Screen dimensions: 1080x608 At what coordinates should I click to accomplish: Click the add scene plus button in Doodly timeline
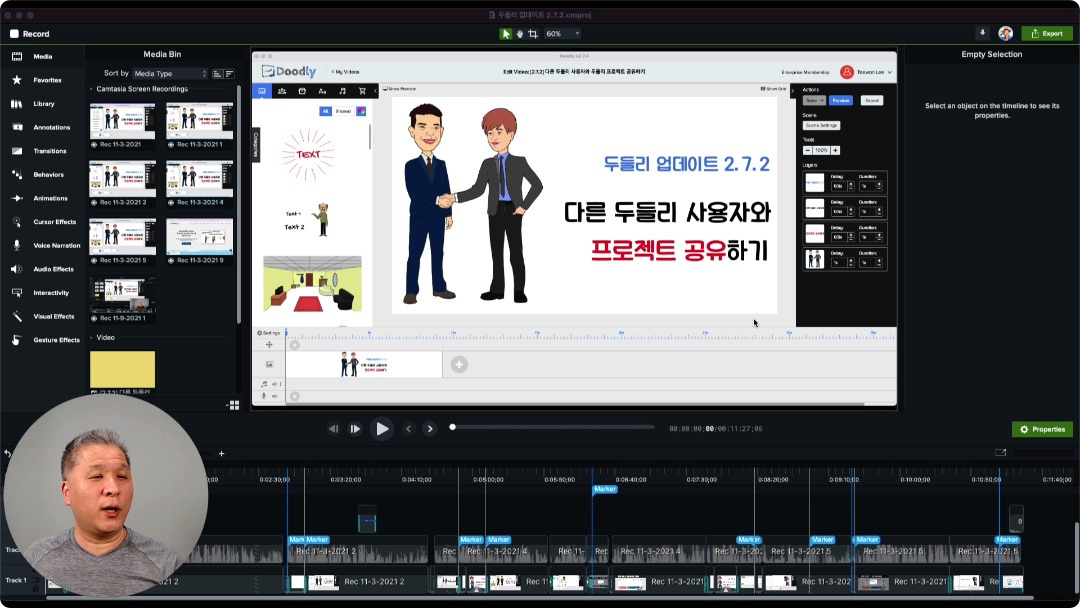pyautogui.click(x=459, y=364)
